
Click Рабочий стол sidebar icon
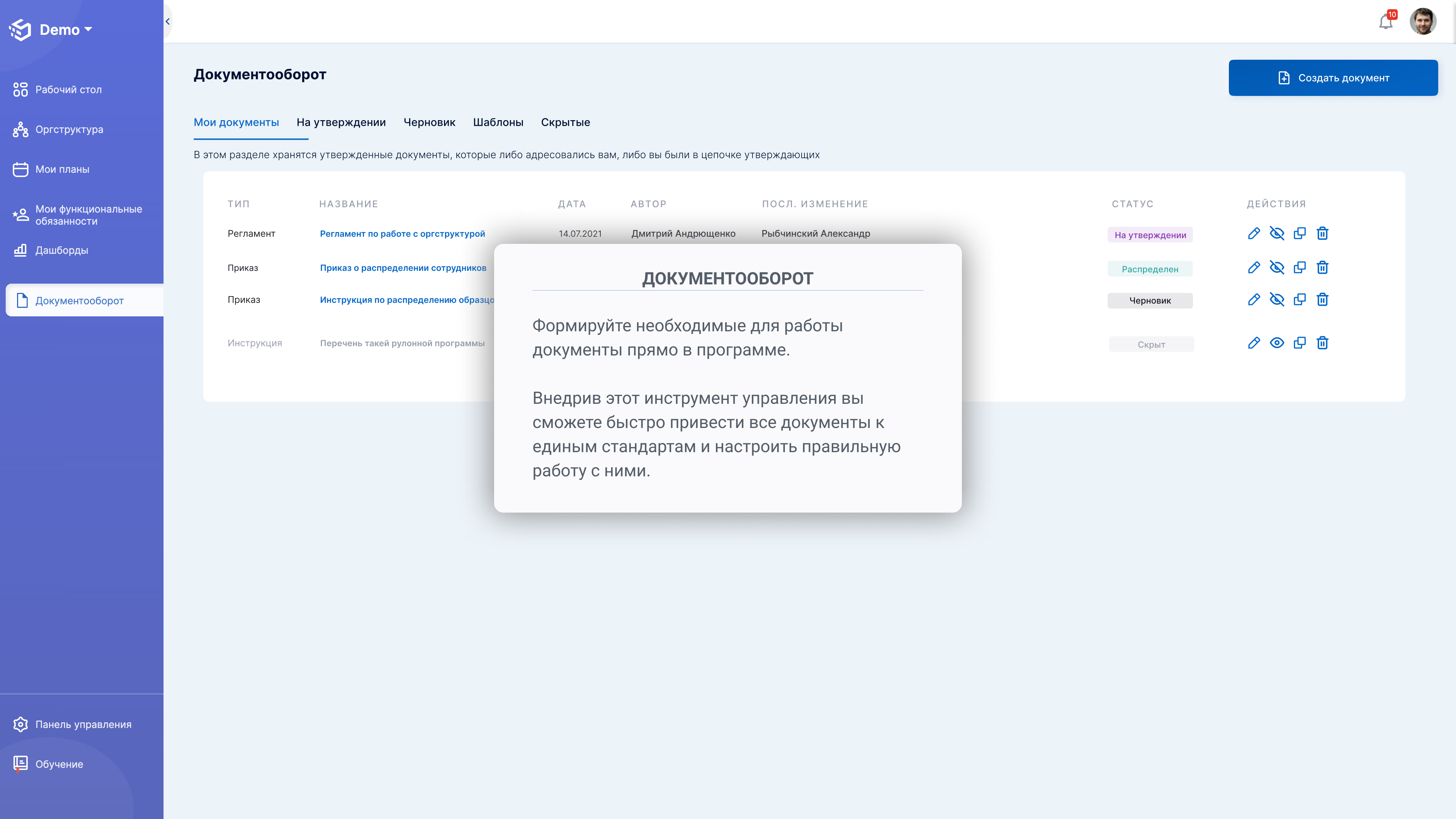click(20, 89)
